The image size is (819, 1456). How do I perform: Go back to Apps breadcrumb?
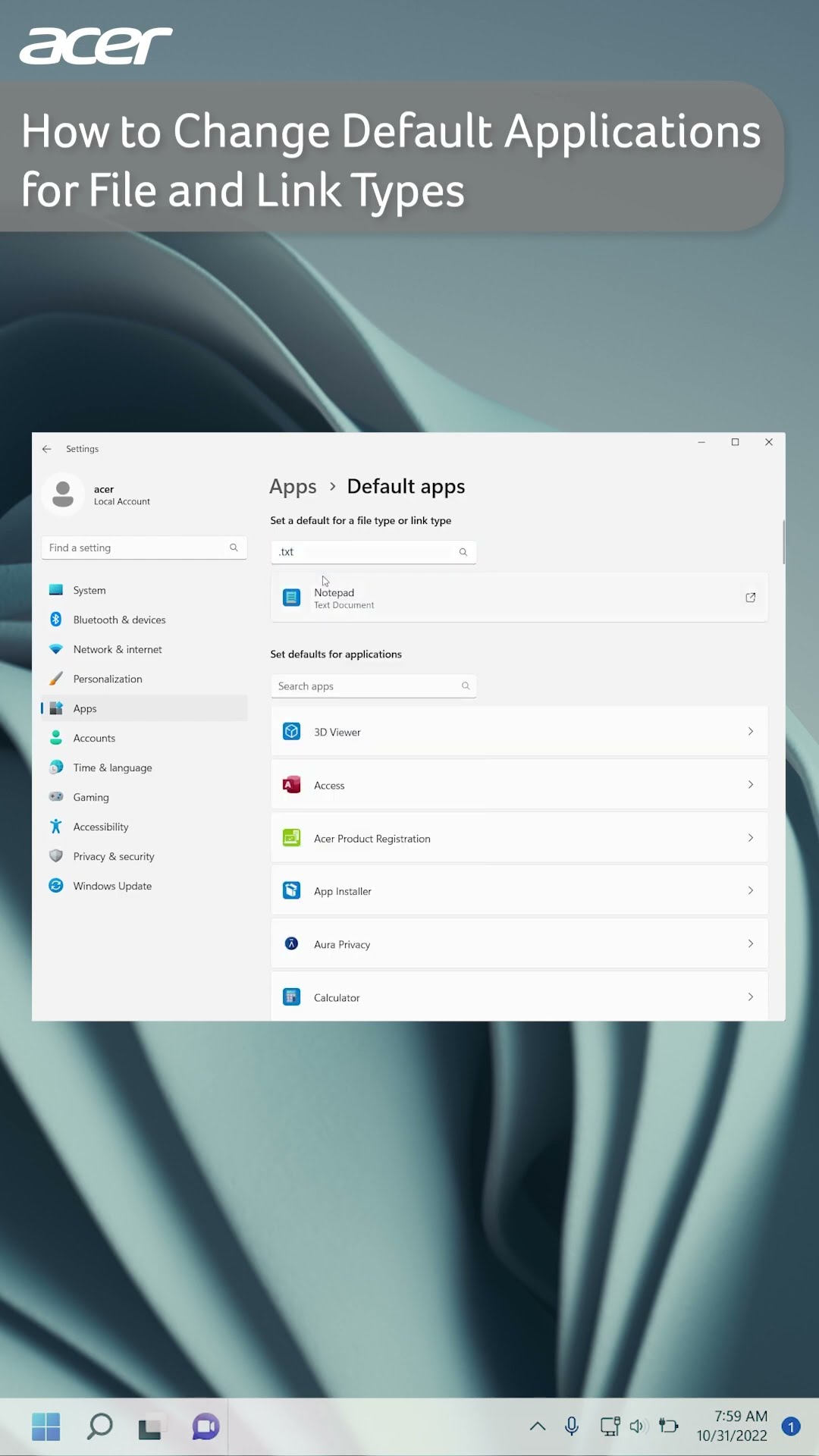(x=293, y=487)
